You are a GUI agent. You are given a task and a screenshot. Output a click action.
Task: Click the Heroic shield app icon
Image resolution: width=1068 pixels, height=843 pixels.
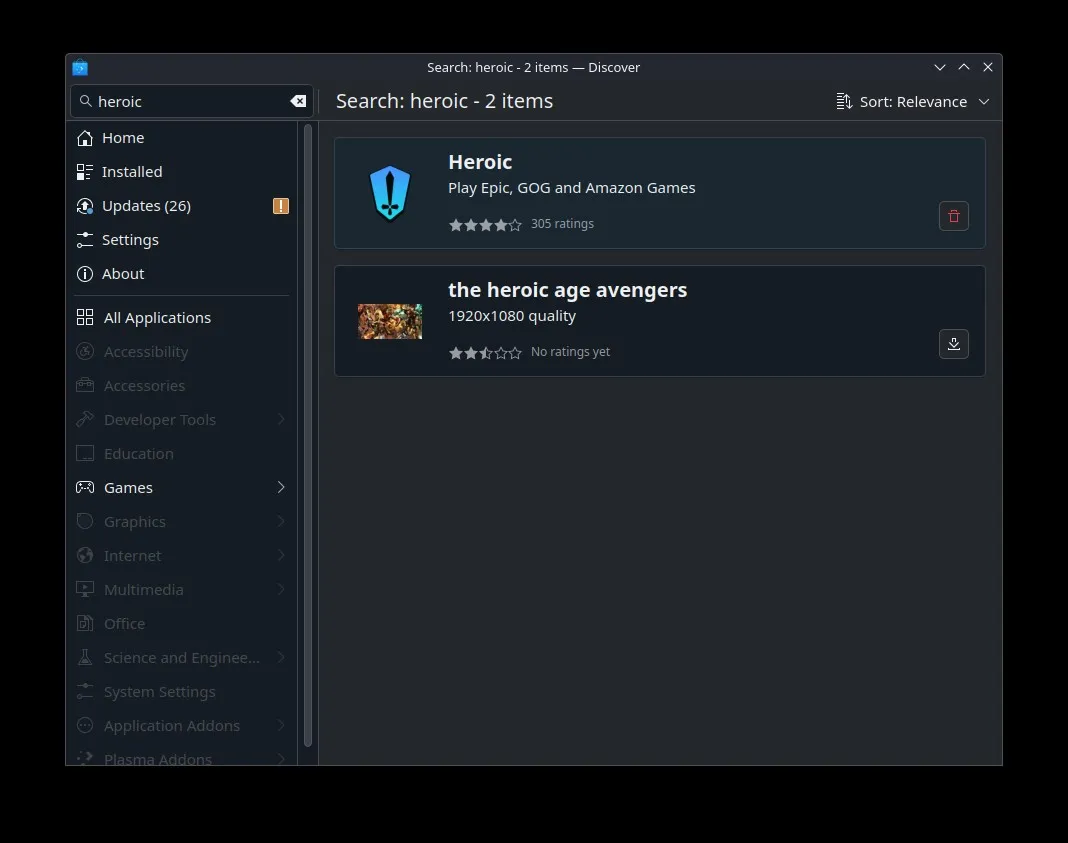(x=390, y=193)
